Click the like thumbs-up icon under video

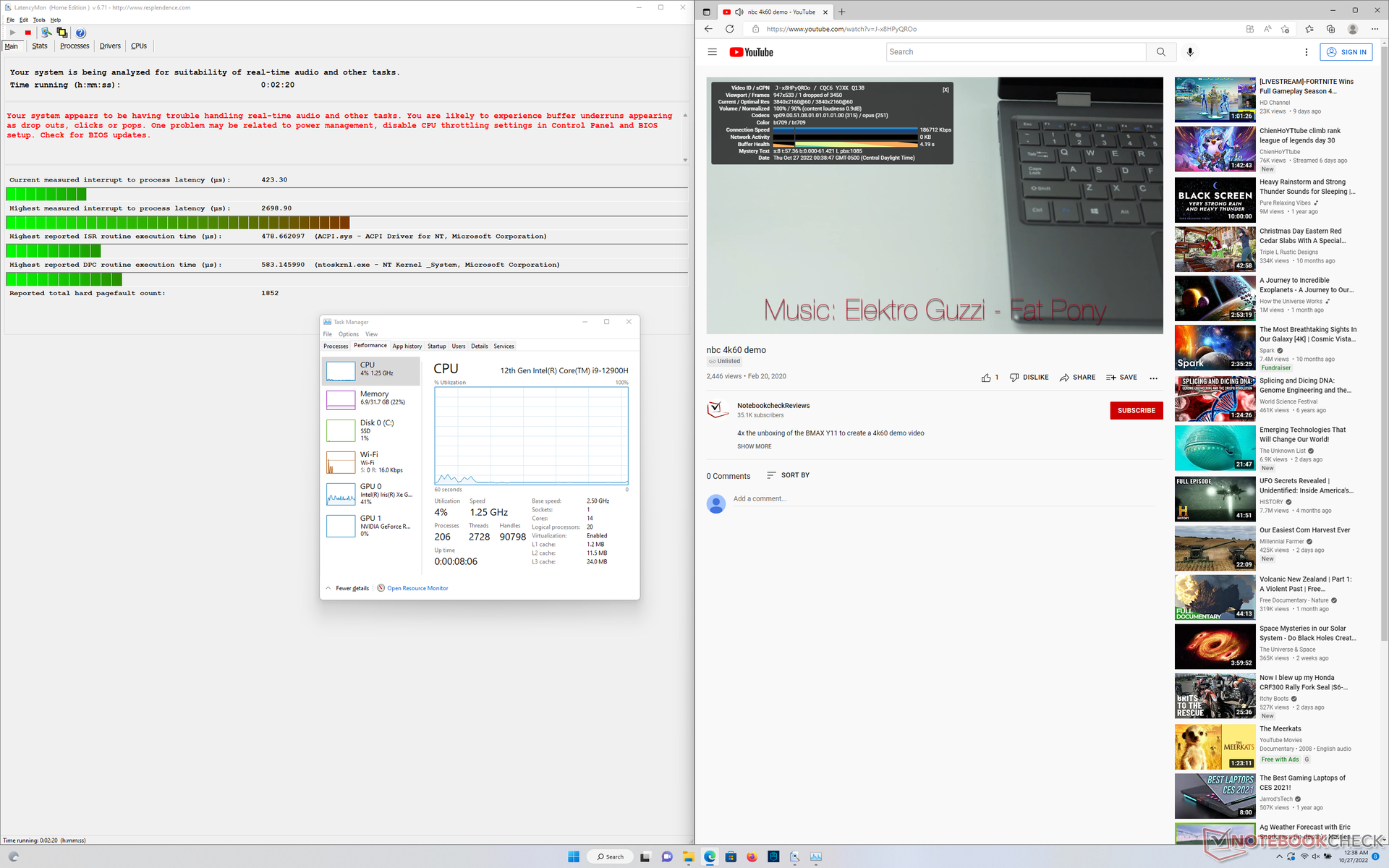pyautogui.click(x=986, y=378)
